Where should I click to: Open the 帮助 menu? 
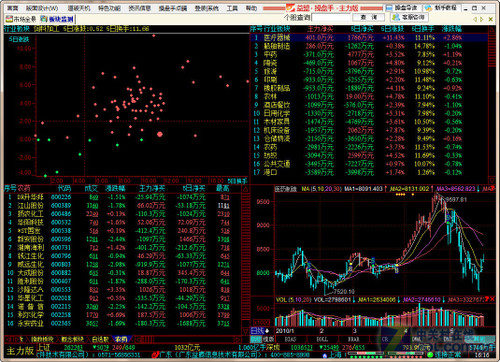click(251, 8)
